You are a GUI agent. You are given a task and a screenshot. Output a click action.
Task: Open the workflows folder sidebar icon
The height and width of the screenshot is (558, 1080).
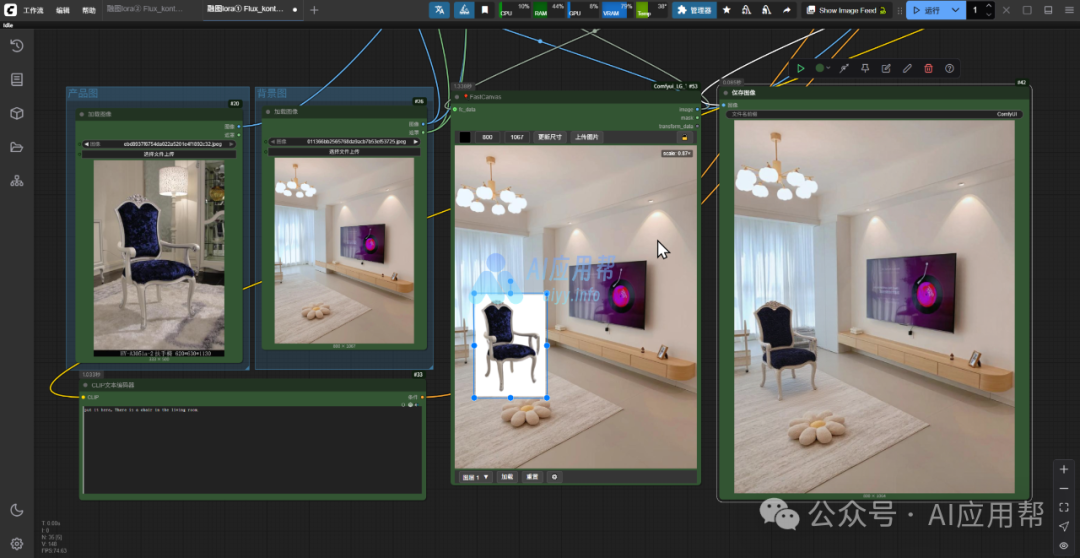pos(17,147)
